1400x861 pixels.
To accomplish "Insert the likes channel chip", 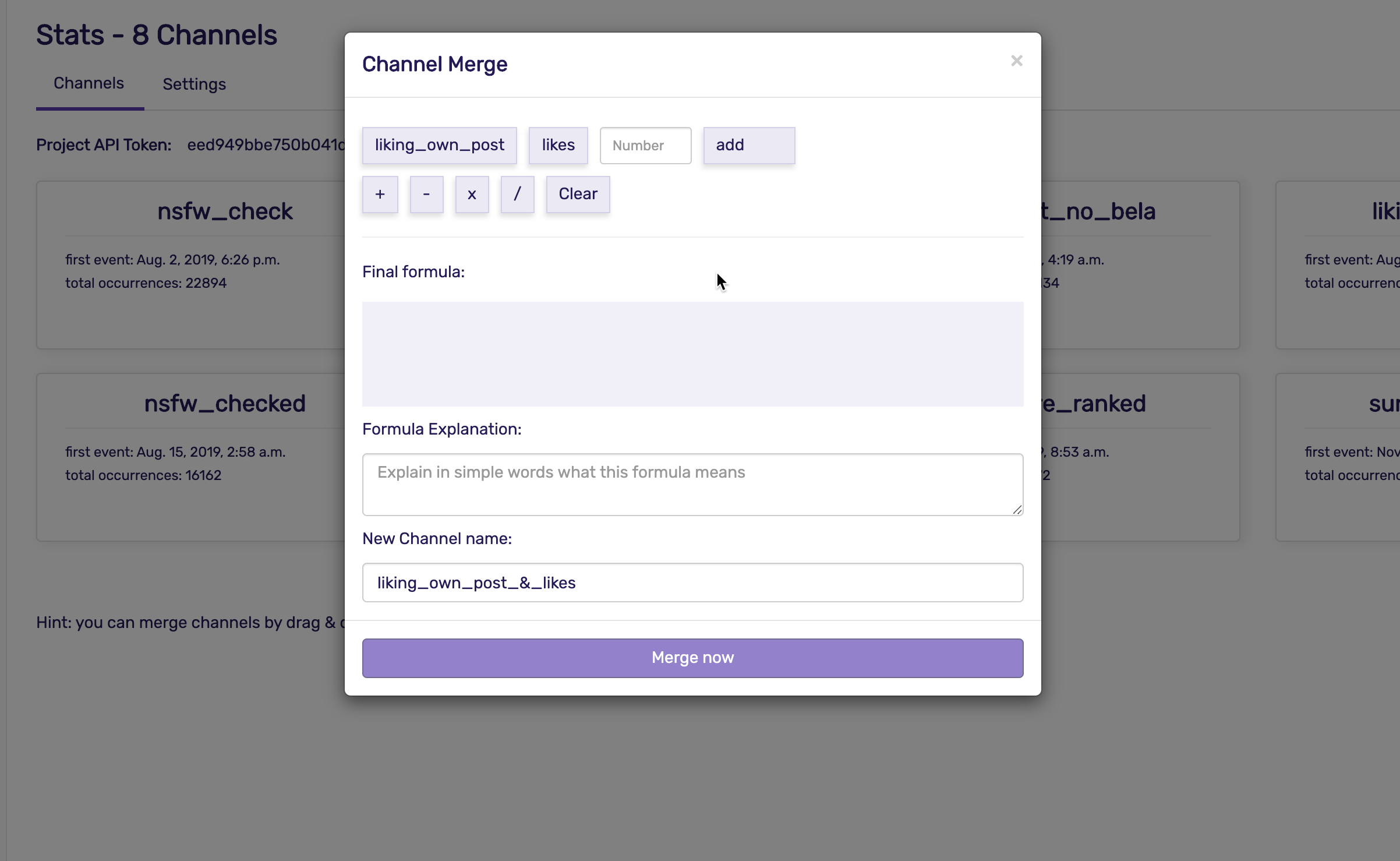I will point(558,146).
